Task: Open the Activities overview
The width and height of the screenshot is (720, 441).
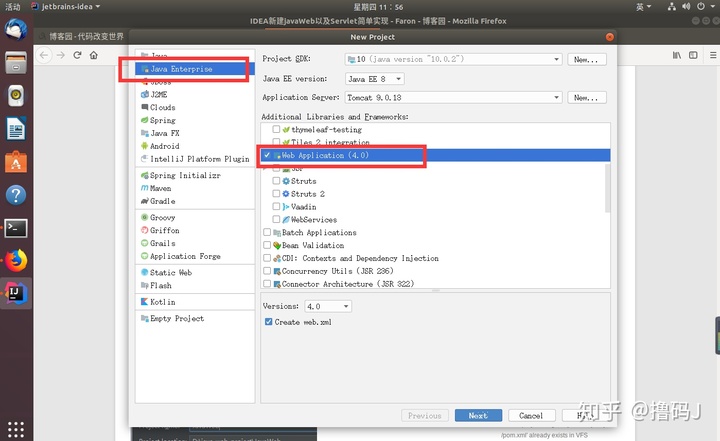Action: [13, 6]
